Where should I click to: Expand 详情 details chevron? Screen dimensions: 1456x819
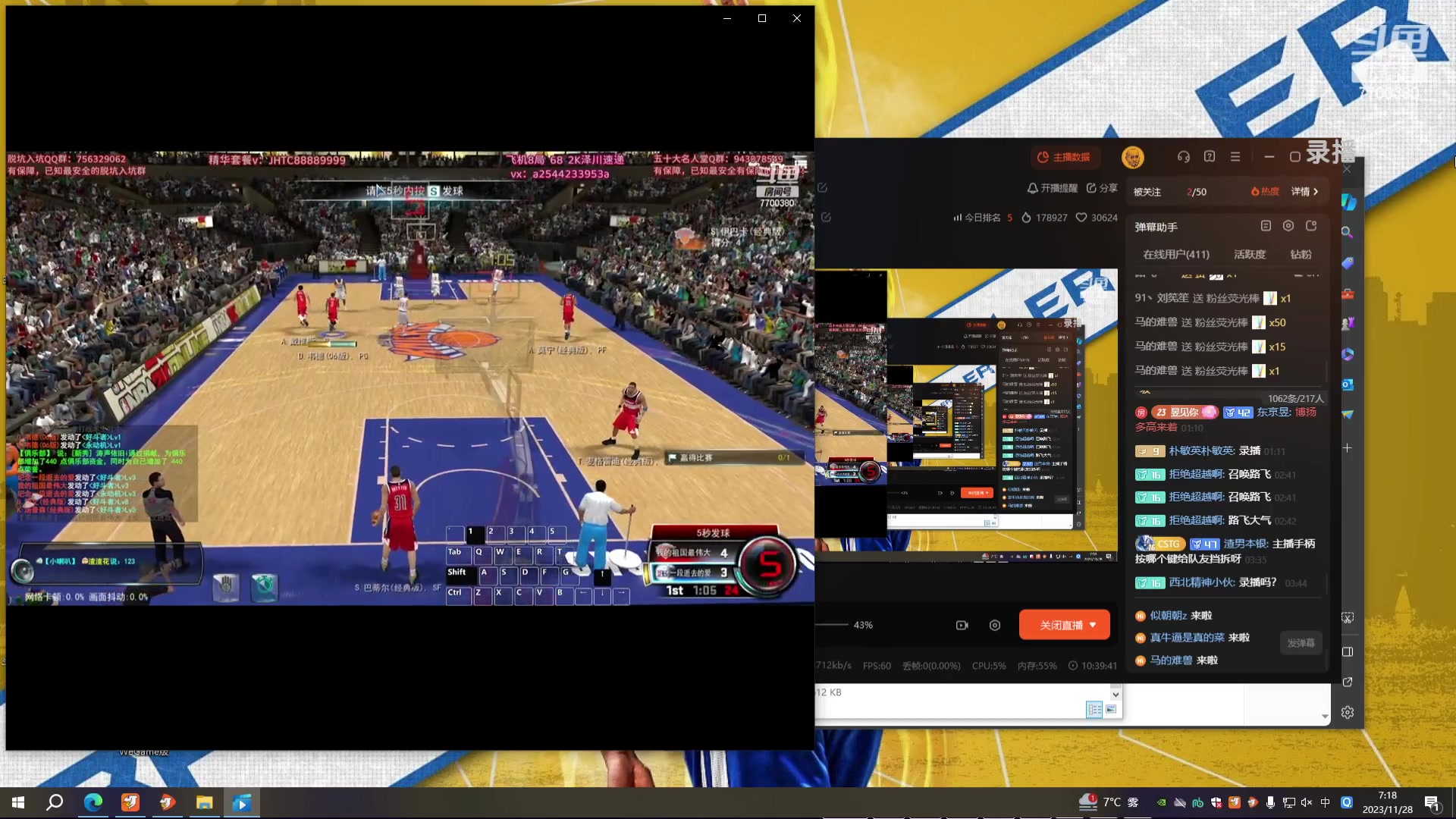coord(1305,192)
